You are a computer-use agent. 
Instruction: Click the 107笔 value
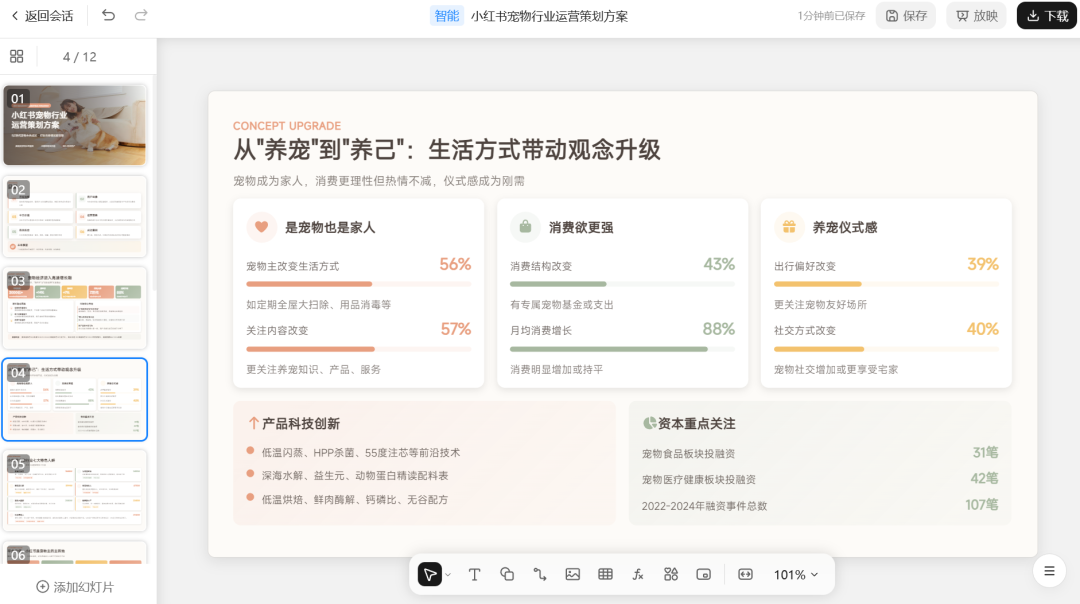coord(982,505)
